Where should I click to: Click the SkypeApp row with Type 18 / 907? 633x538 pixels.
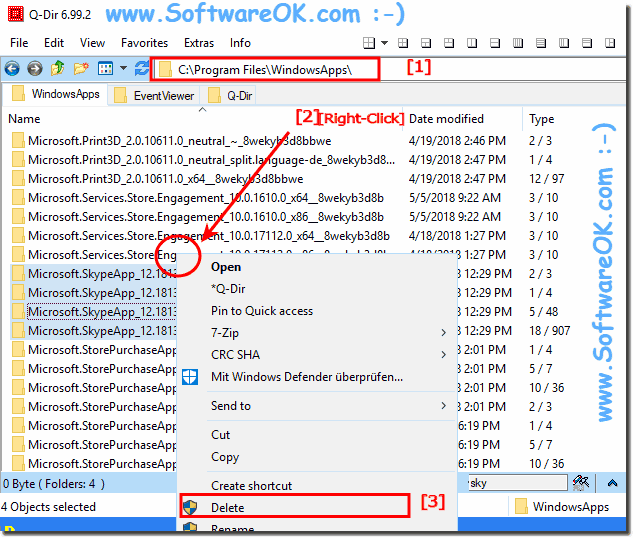coord(102,331)
